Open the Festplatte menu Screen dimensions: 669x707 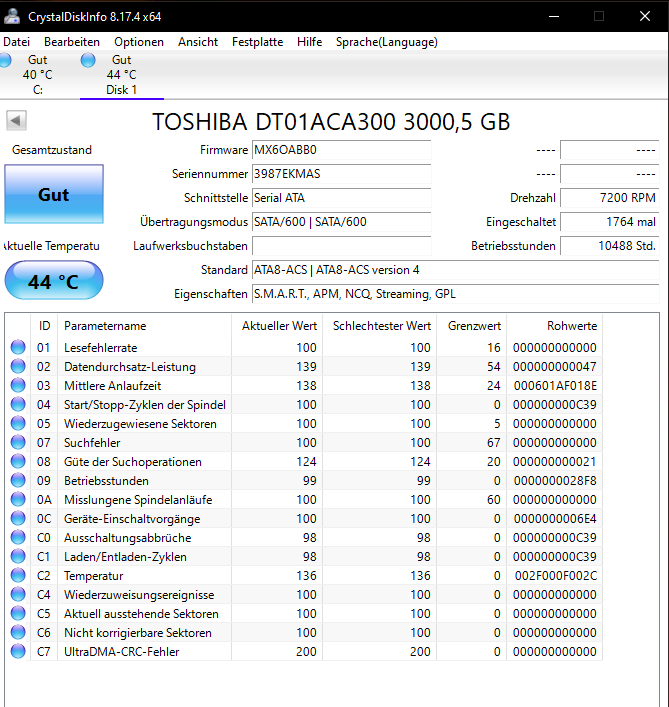click(x=257, y=42)
